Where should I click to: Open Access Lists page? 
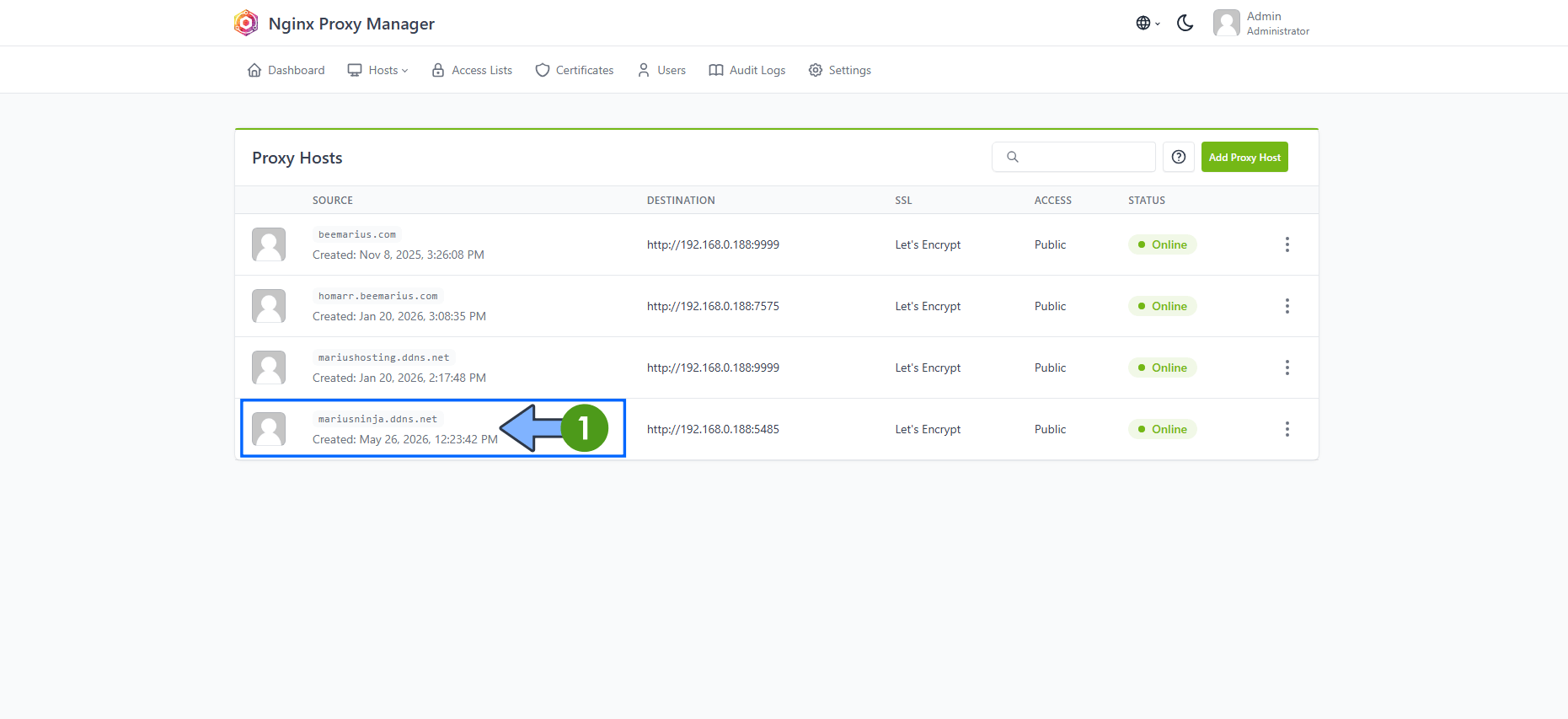472,70
